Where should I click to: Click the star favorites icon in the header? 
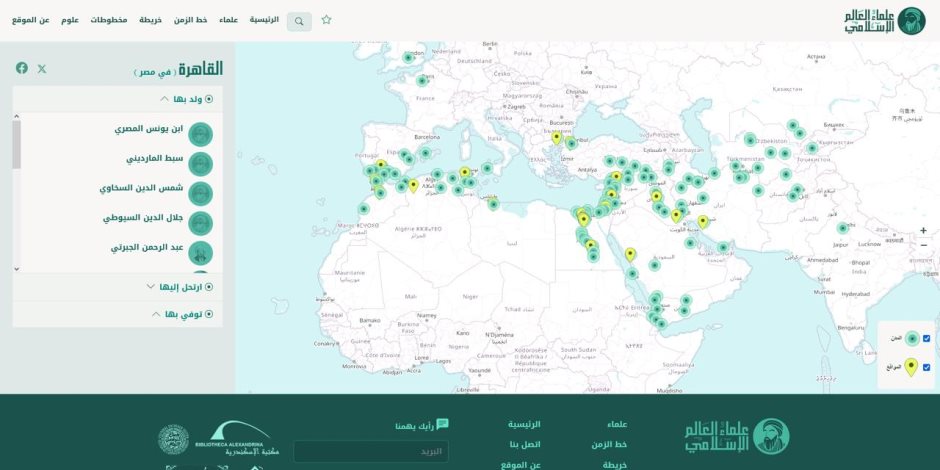pyautogui.click(x=326, y=20)
